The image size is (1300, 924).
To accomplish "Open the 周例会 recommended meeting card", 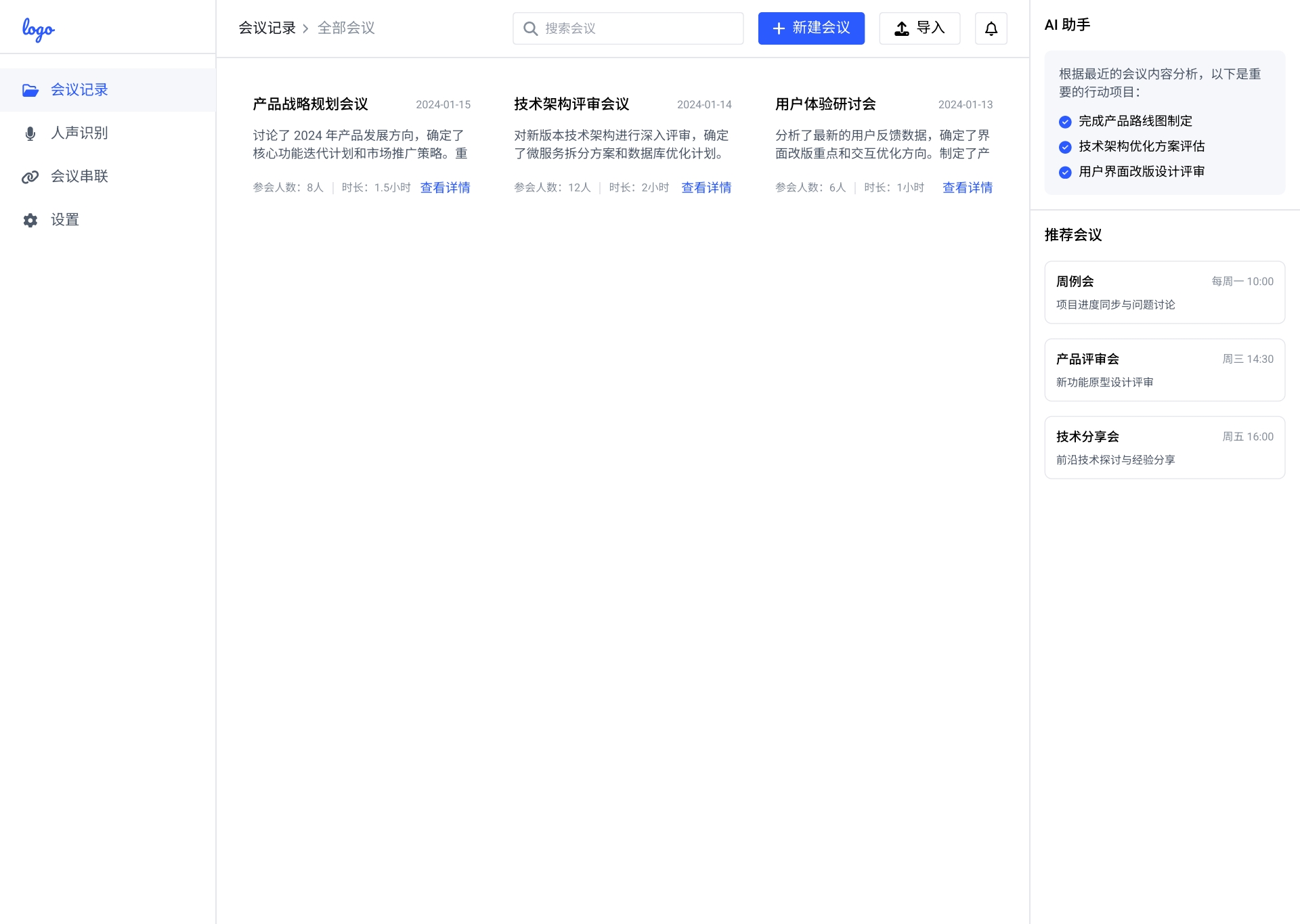I will click(1165, 292).
